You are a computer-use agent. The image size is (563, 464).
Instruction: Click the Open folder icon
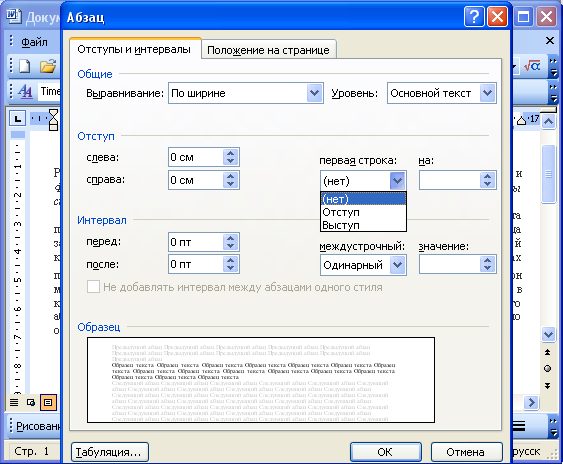click(48, 66)
